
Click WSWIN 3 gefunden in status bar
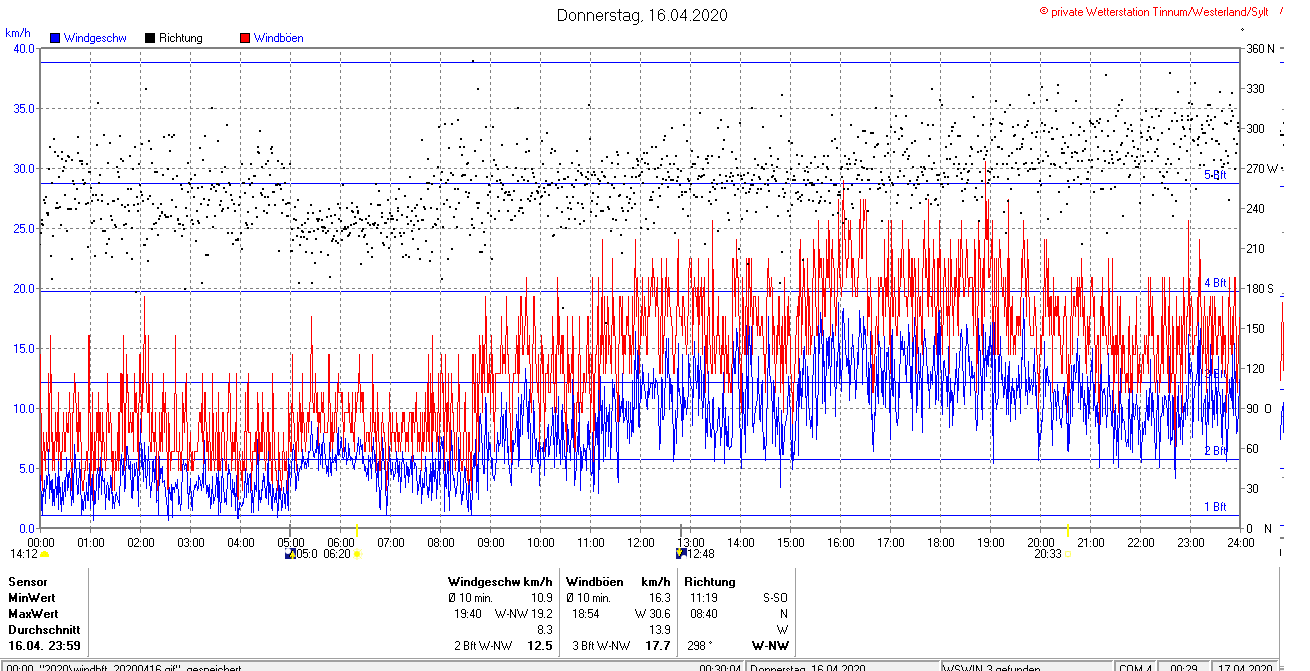point(990,667)
